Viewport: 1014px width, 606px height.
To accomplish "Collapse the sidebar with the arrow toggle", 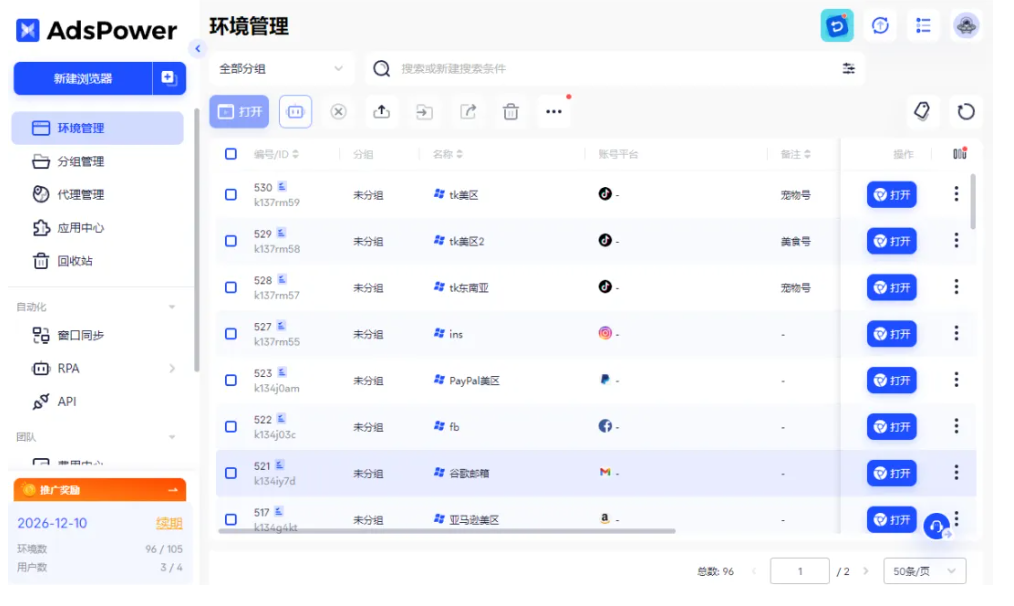I will [x=197, y=49].
